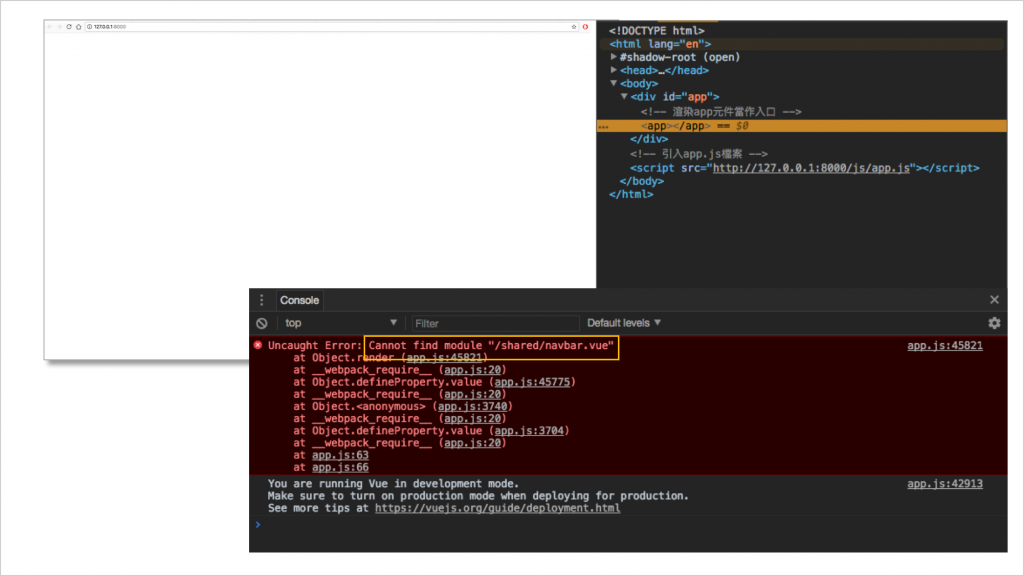Viewport: 1024px width, 576px height.
Task: Clear the console with the ban icon
Action: pos(262,323)
